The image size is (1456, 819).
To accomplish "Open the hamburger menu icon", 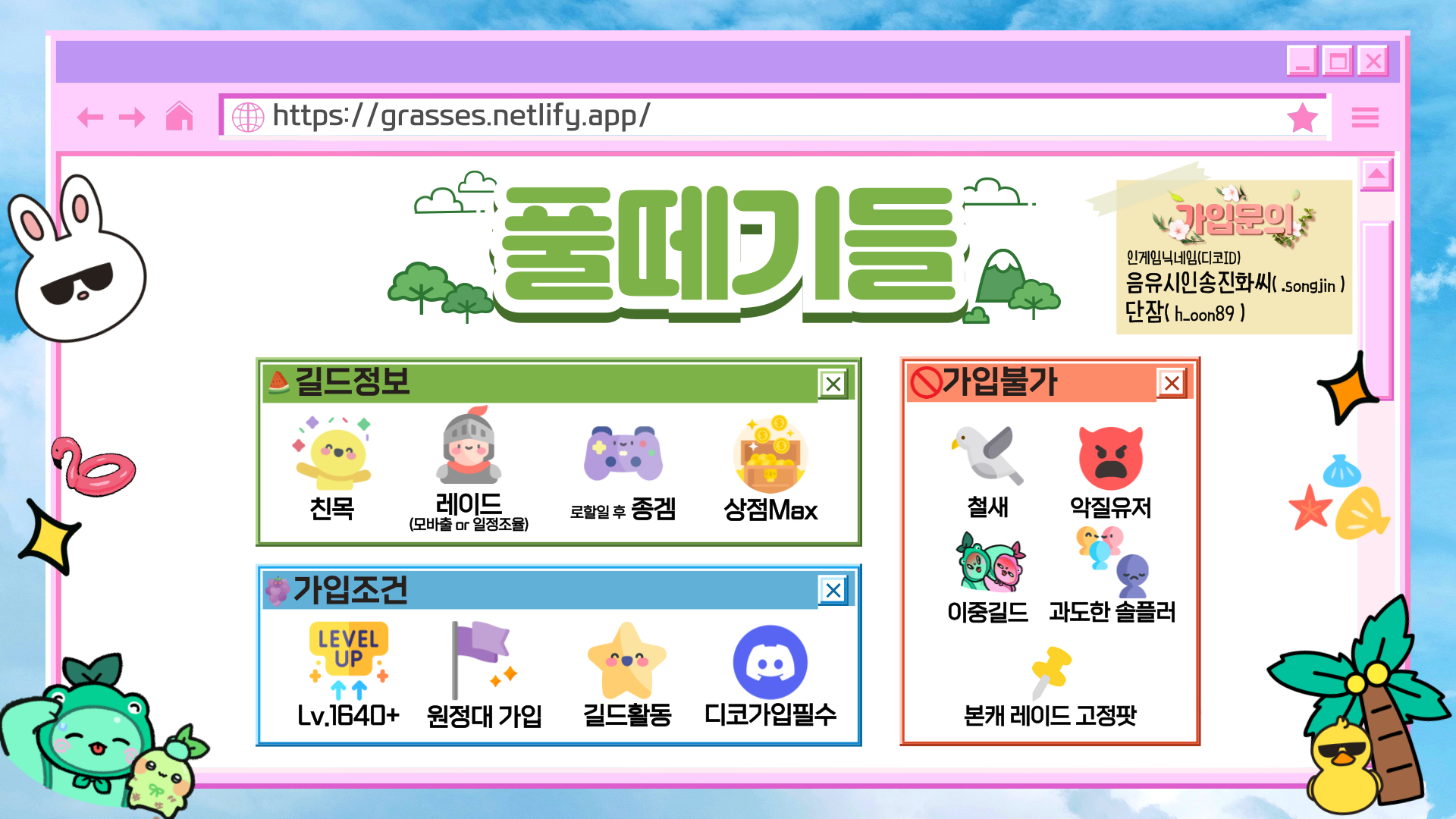I will 1365,118.
